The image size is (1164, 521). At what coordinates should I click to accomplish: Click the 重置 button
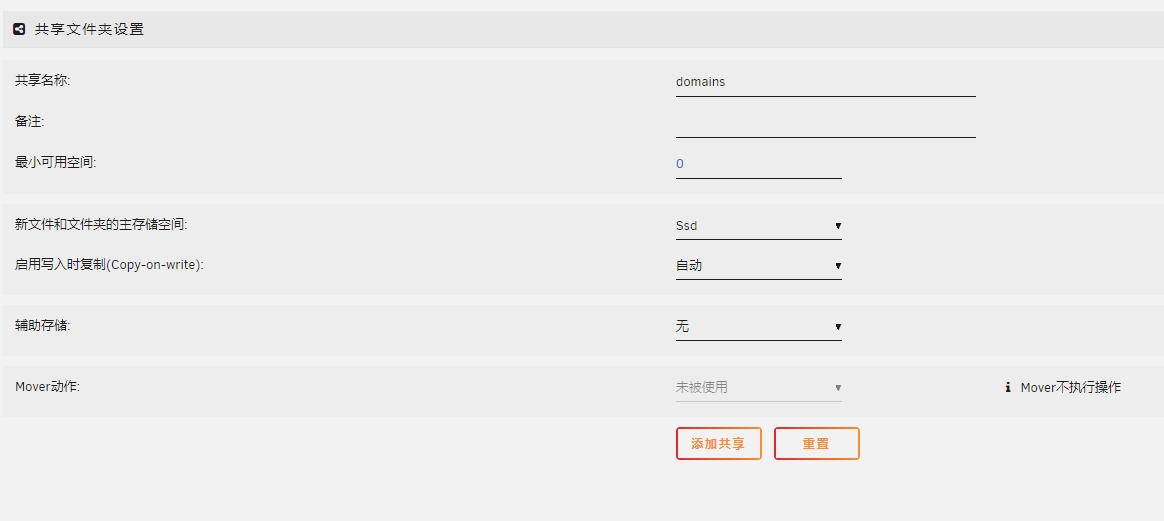[816, 444]
